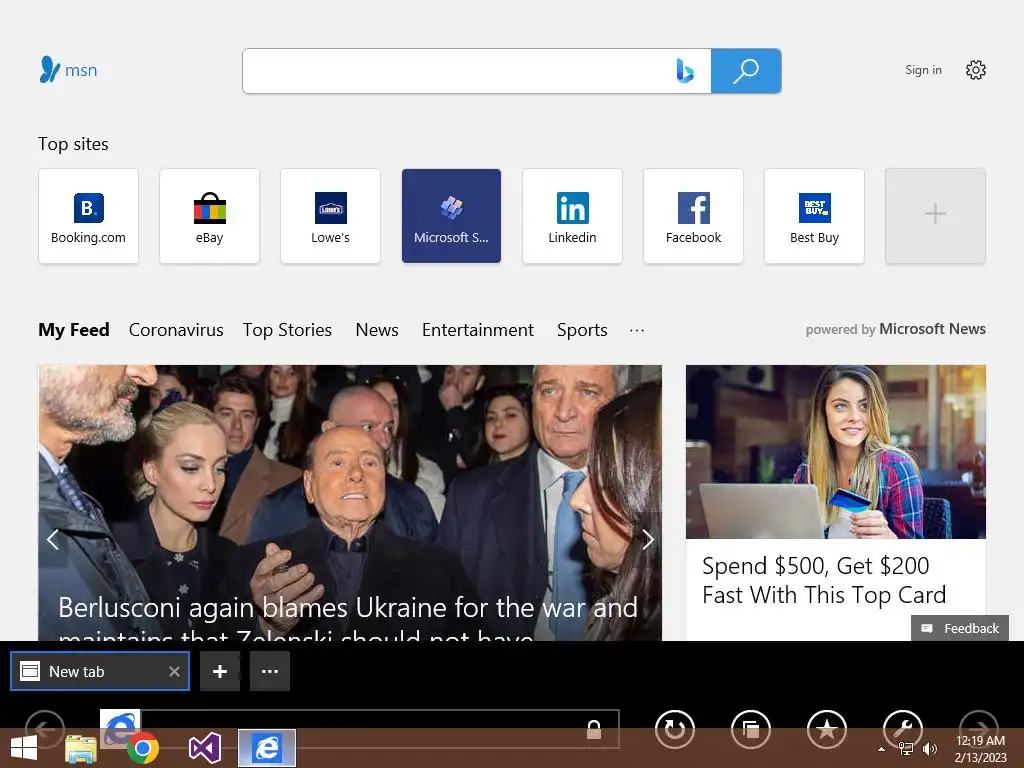Click Sign in link
Image resolution: width=1024 pixels, height=768 pixels.
(923, 70)
